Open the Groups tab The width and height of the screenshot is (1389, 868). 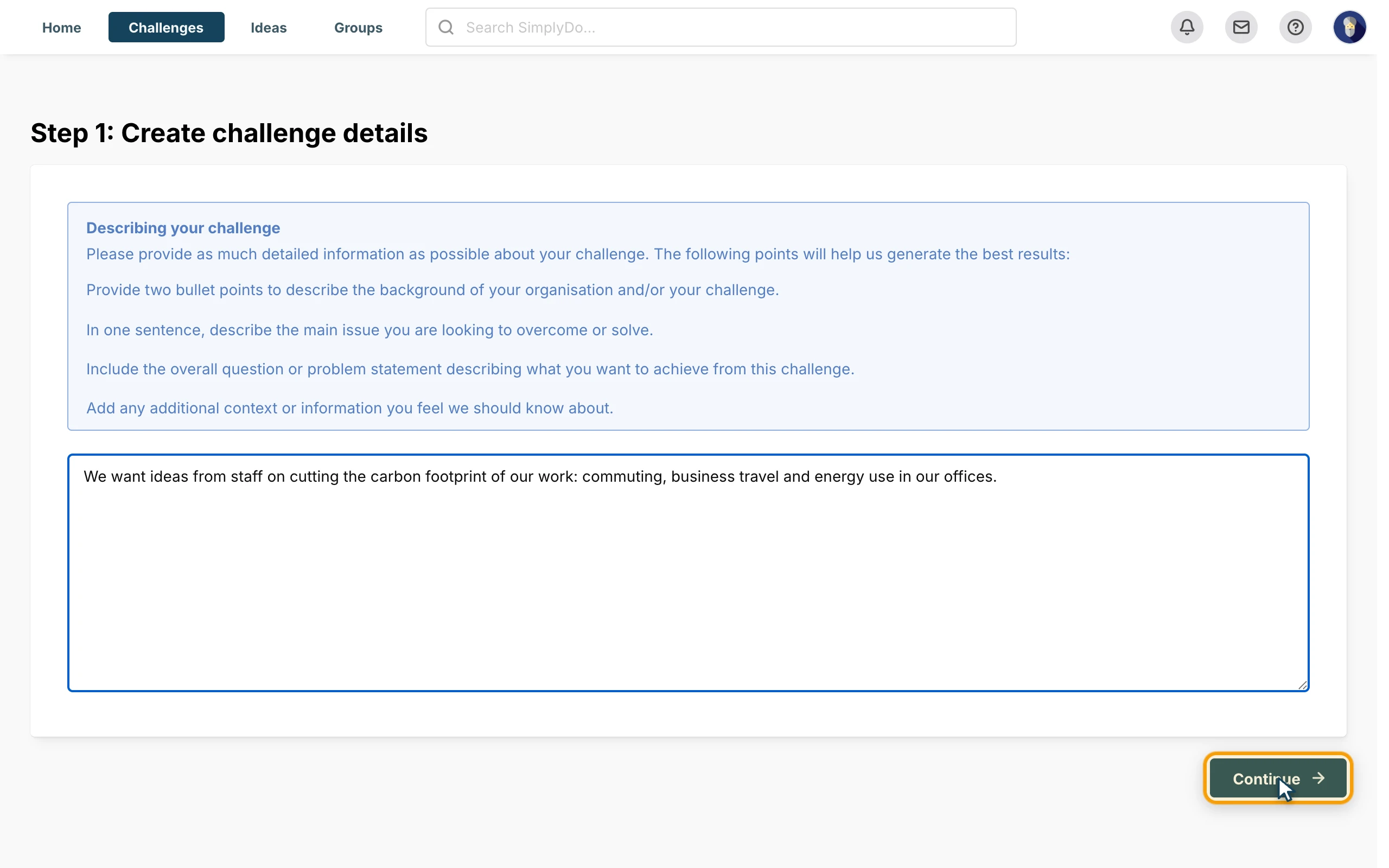coord(358,28)
